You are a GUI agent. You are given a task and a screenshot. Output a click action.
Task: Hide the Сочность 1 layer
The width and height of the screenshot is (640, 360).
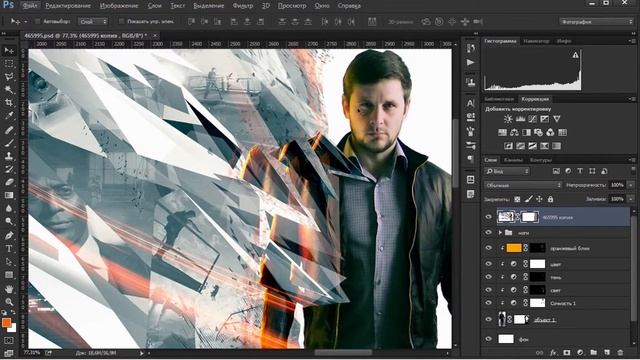point(489,303)
